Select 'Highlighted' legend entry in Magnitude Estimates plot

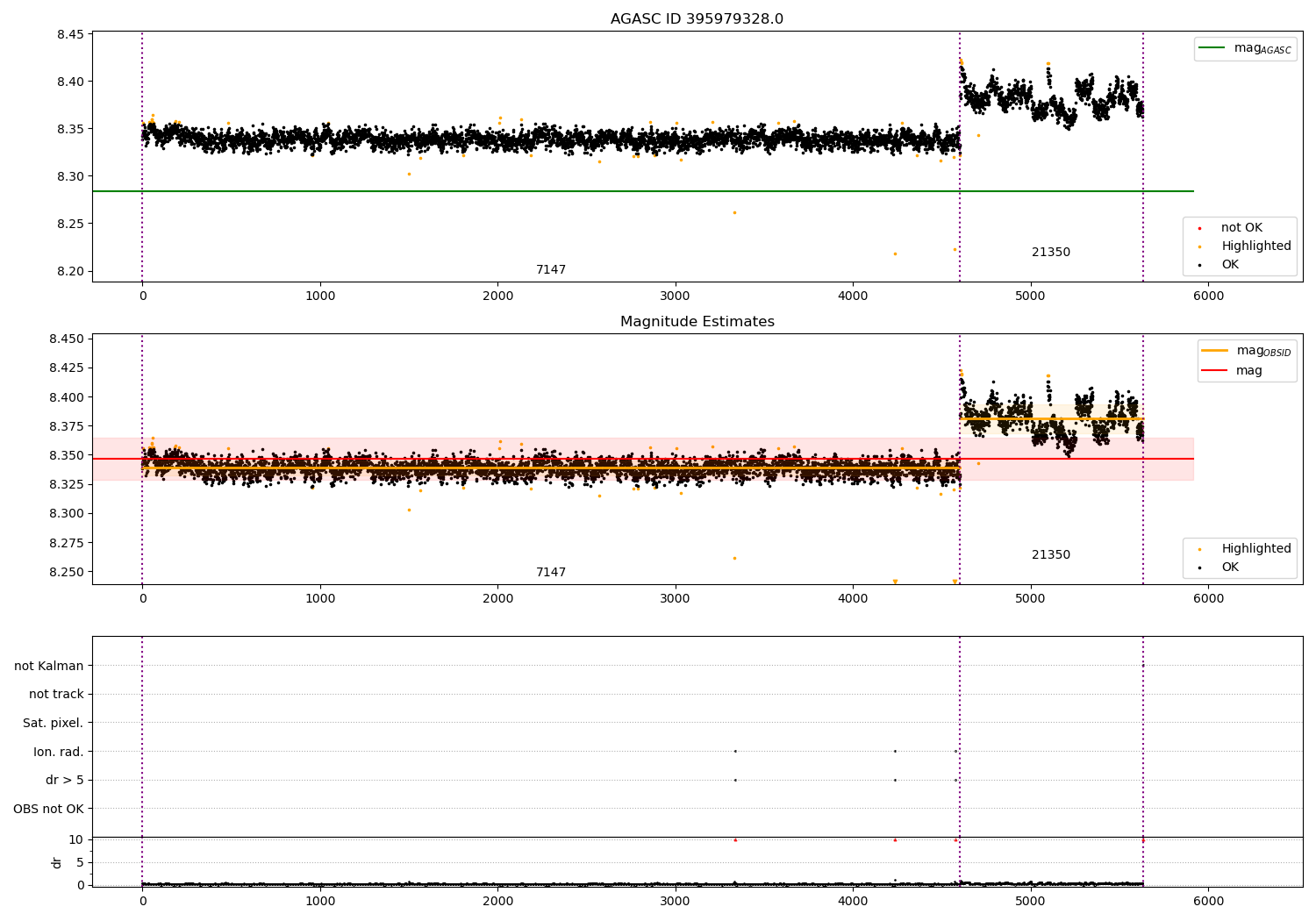1256,549
